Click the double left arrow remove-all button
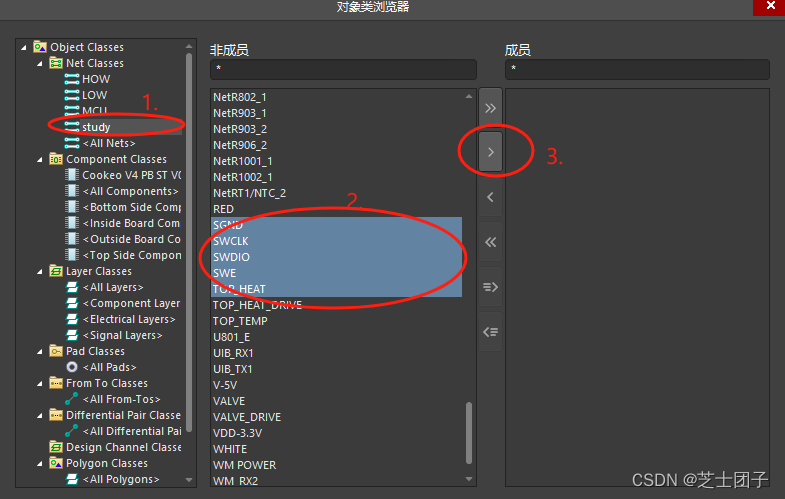Image resolution: width=785 pixels, height=499 pixels. click(x=490, y=242)
